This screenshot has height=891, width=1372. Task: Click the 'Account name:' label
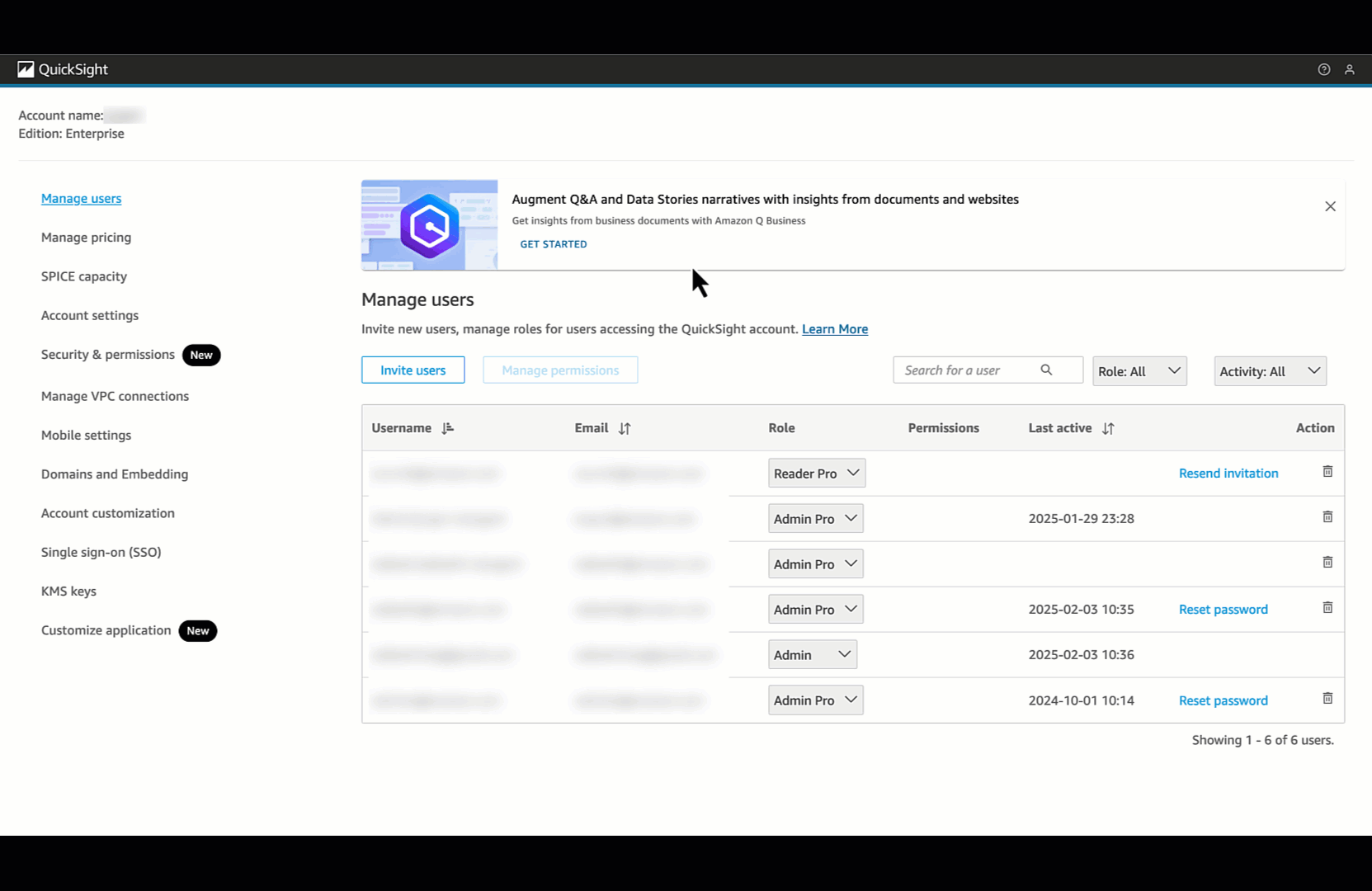[x=60, y=115]
